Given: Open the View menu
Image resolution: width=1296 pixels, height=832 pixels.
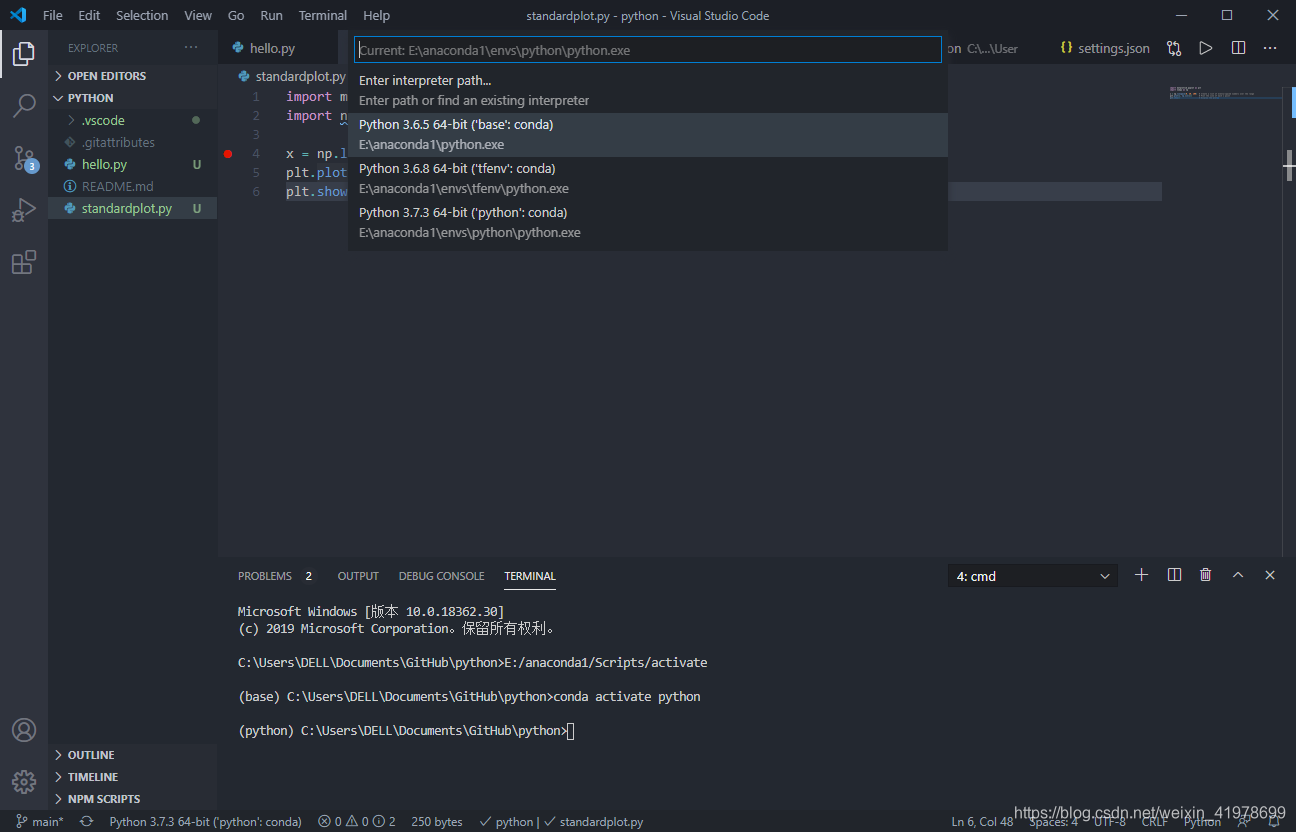Looking at the screenshot, I should point(198,15).
